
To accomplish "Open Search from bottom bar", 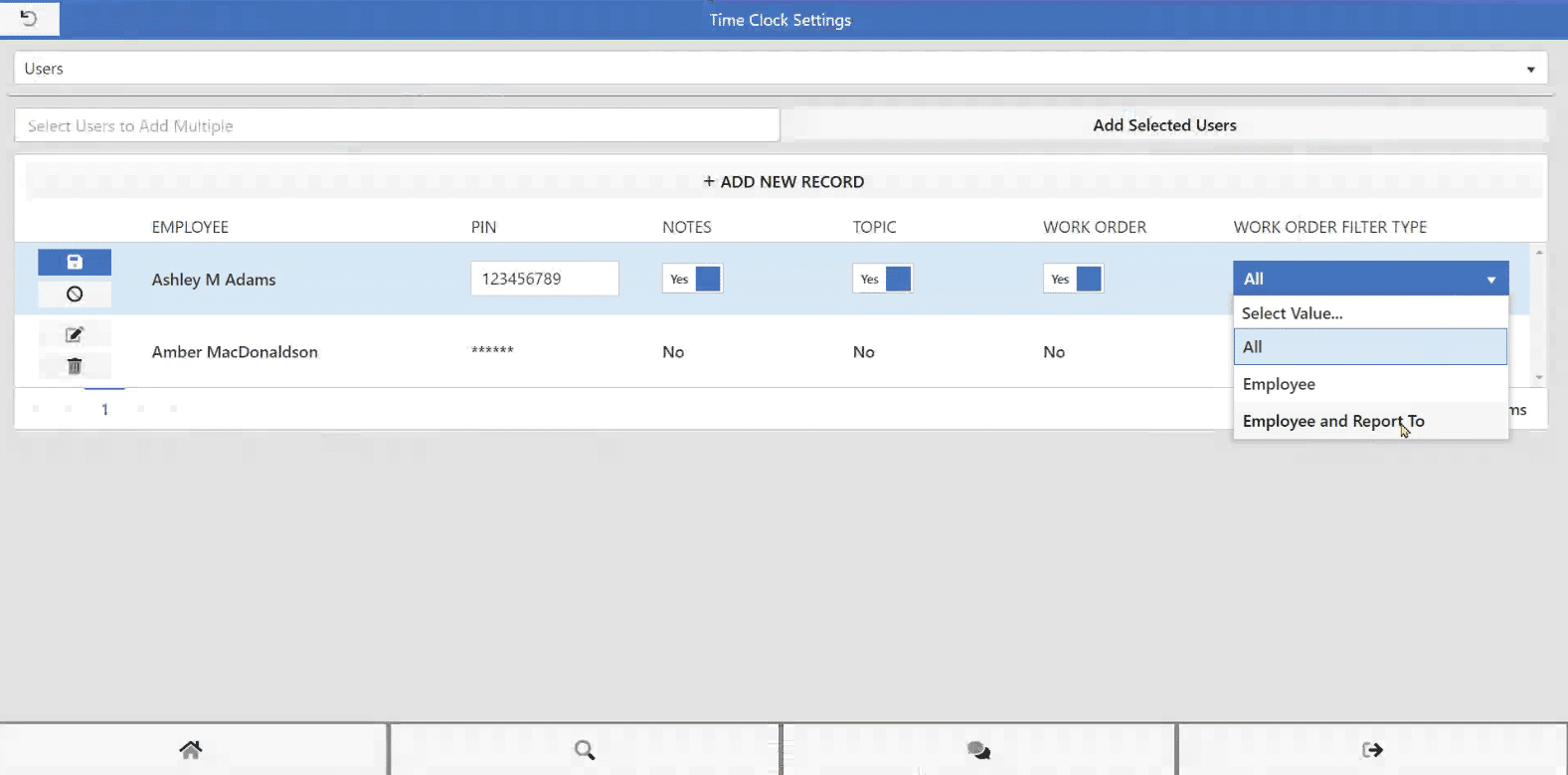I will (x=585, y=749).
